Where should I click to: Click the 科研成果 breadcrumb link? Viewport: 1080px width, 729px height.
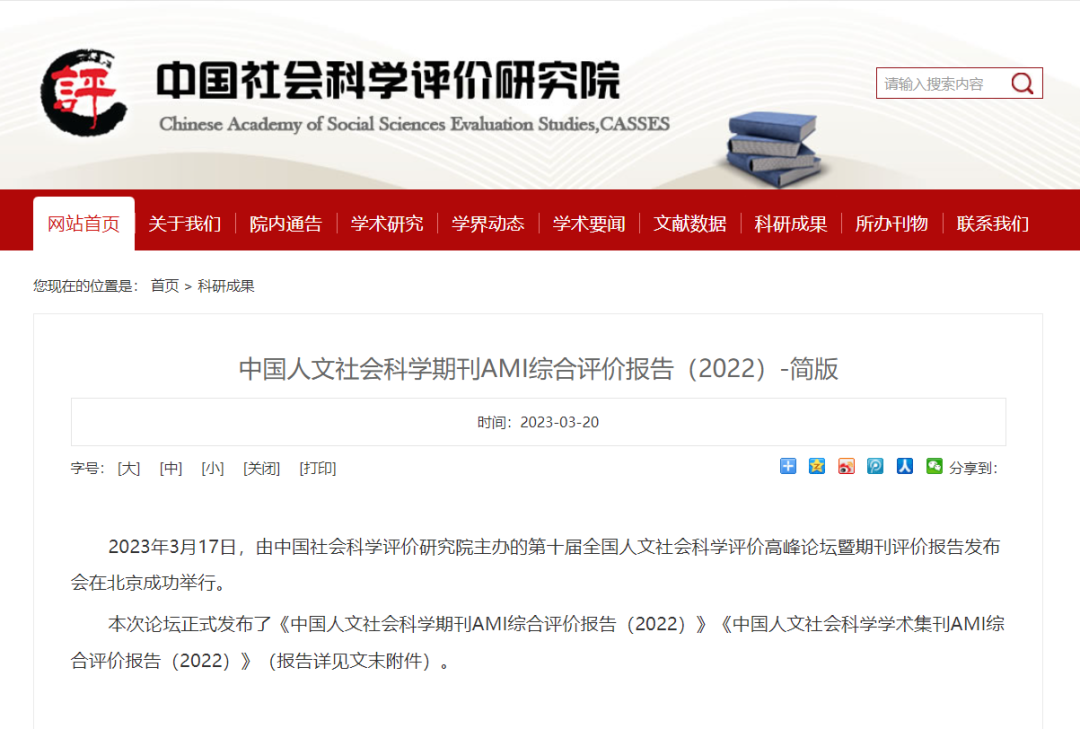226,286
